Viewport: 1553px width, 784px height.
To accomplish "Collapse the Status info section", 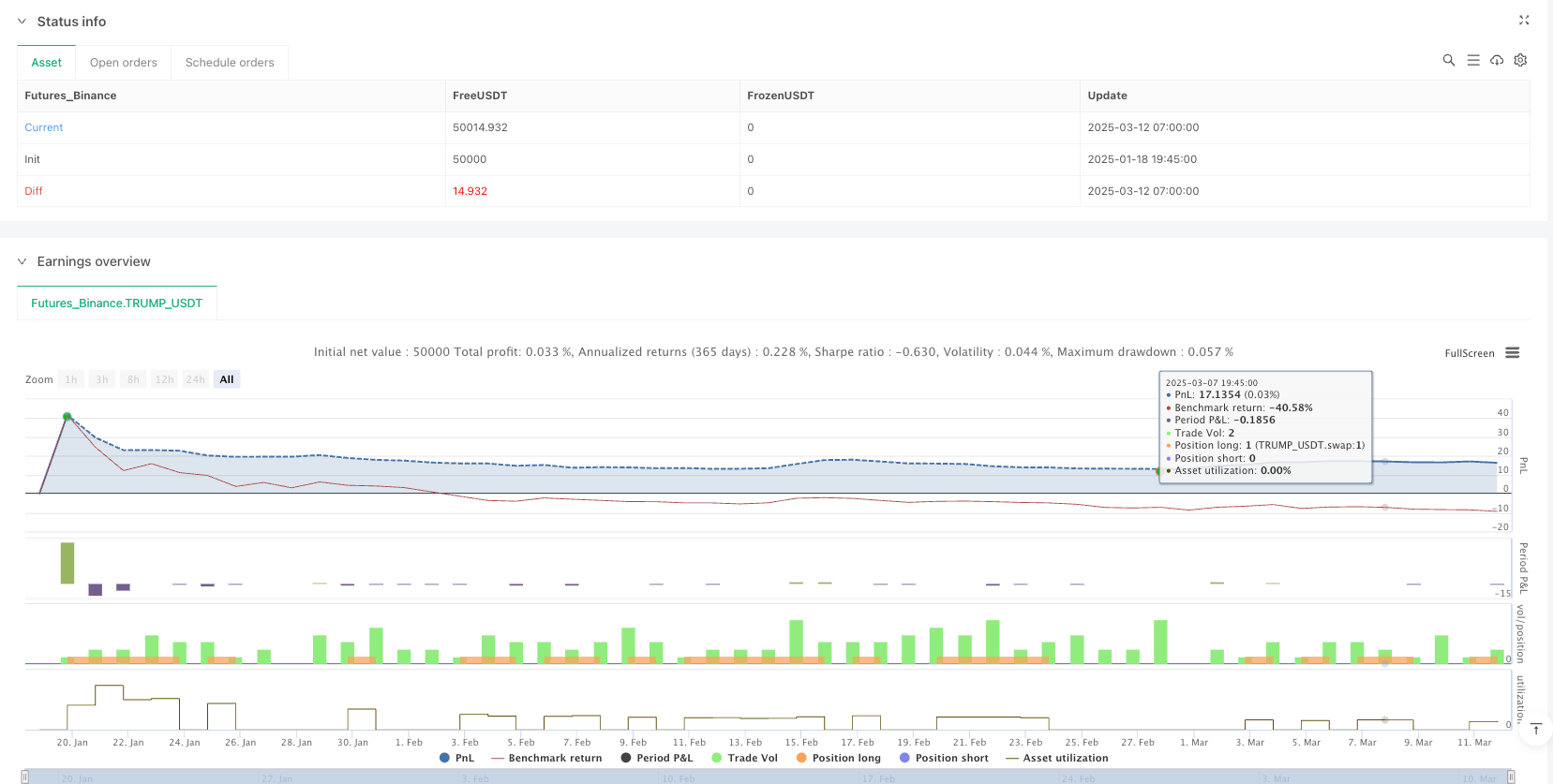I will tap(22, 22).
